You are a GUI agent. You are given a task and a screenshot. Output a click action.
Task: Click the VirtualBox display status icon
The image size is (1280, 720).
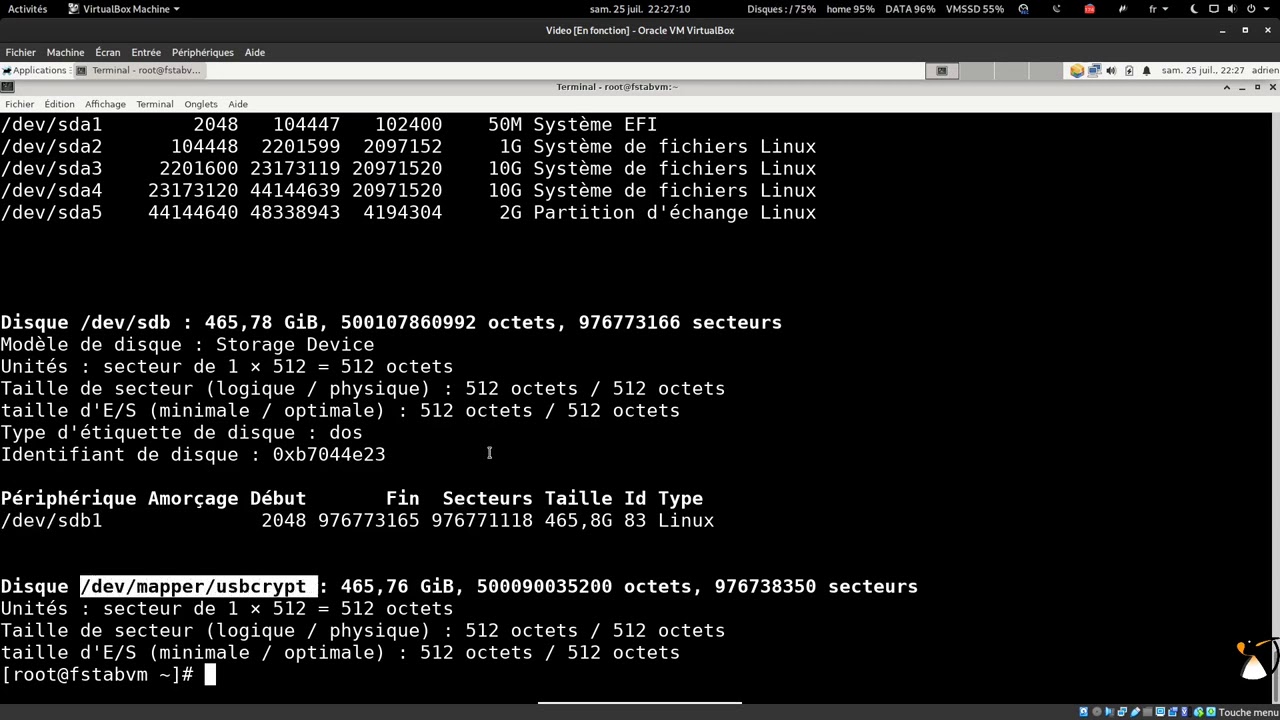pos(1160,712)
